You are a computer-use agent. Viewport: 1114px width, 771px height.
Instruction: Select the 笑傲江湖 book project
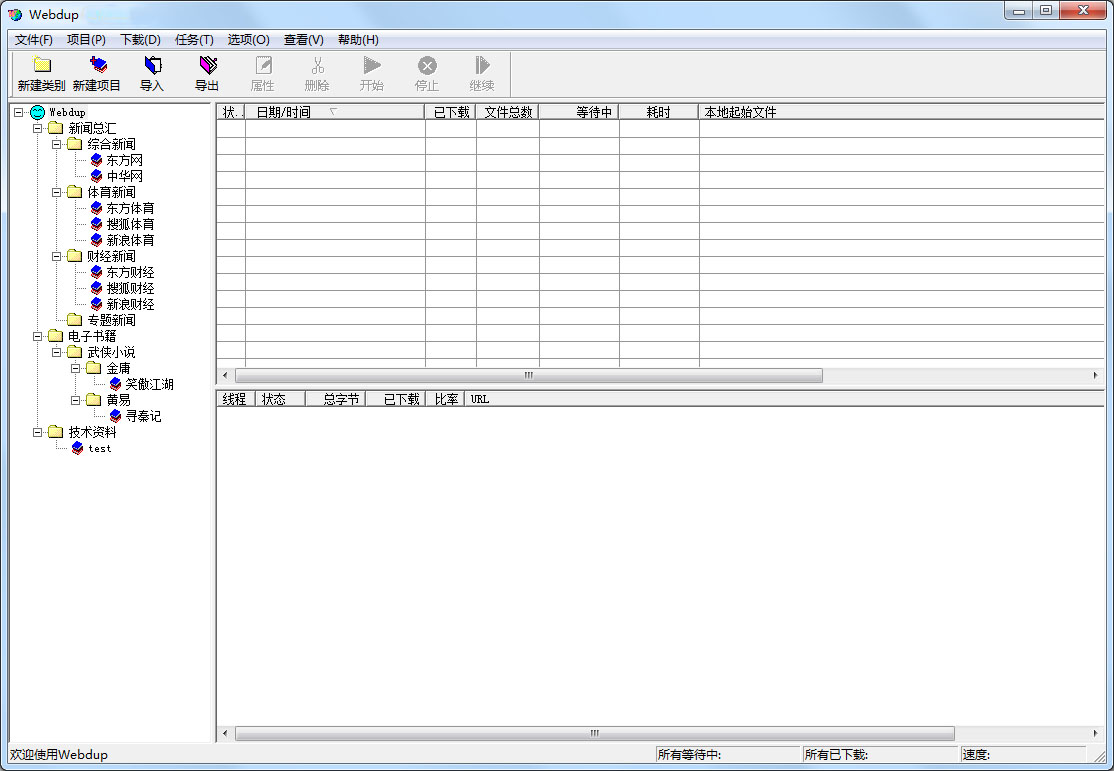coord(115,384)
